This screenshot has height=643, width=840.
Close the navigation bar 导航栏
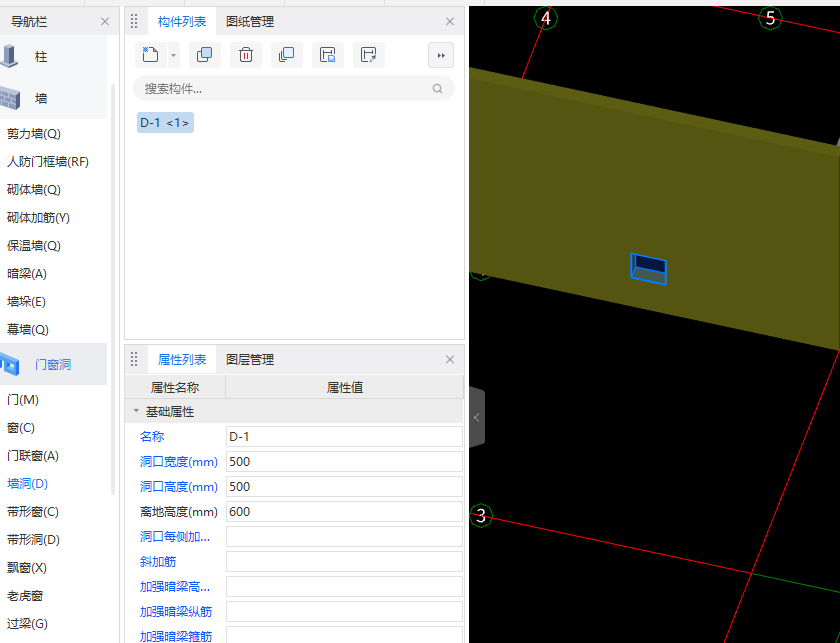click(105, 21)
